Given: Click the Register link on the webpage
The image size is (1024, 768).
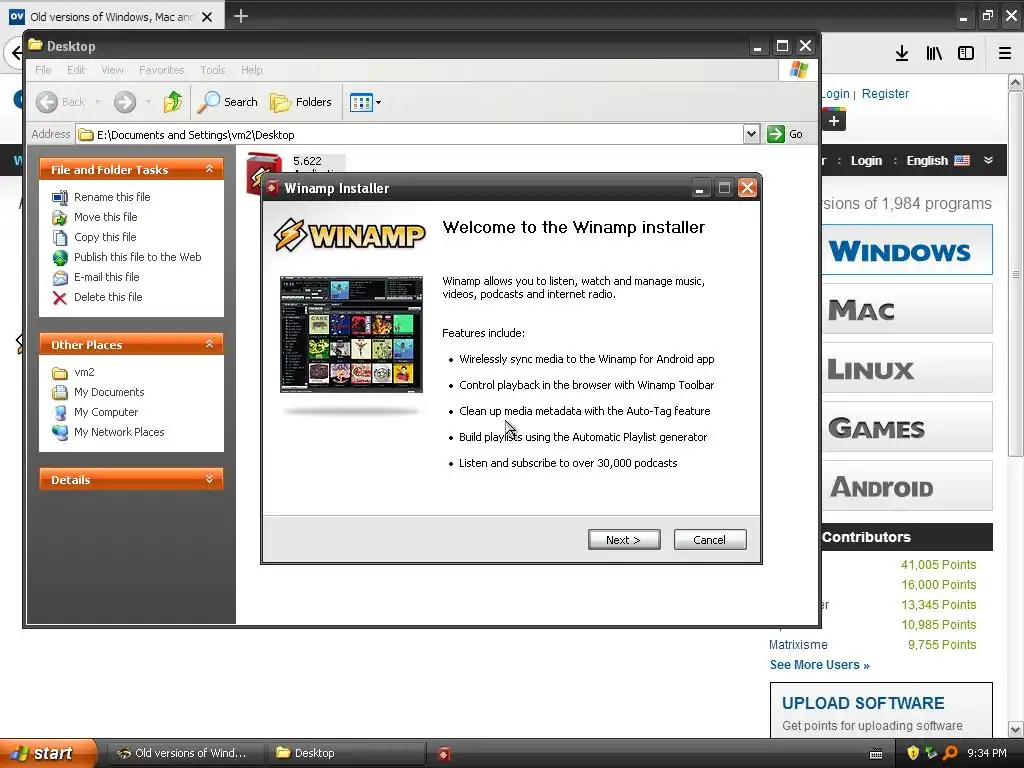Looking at the screenshot, I should (885, 93).
